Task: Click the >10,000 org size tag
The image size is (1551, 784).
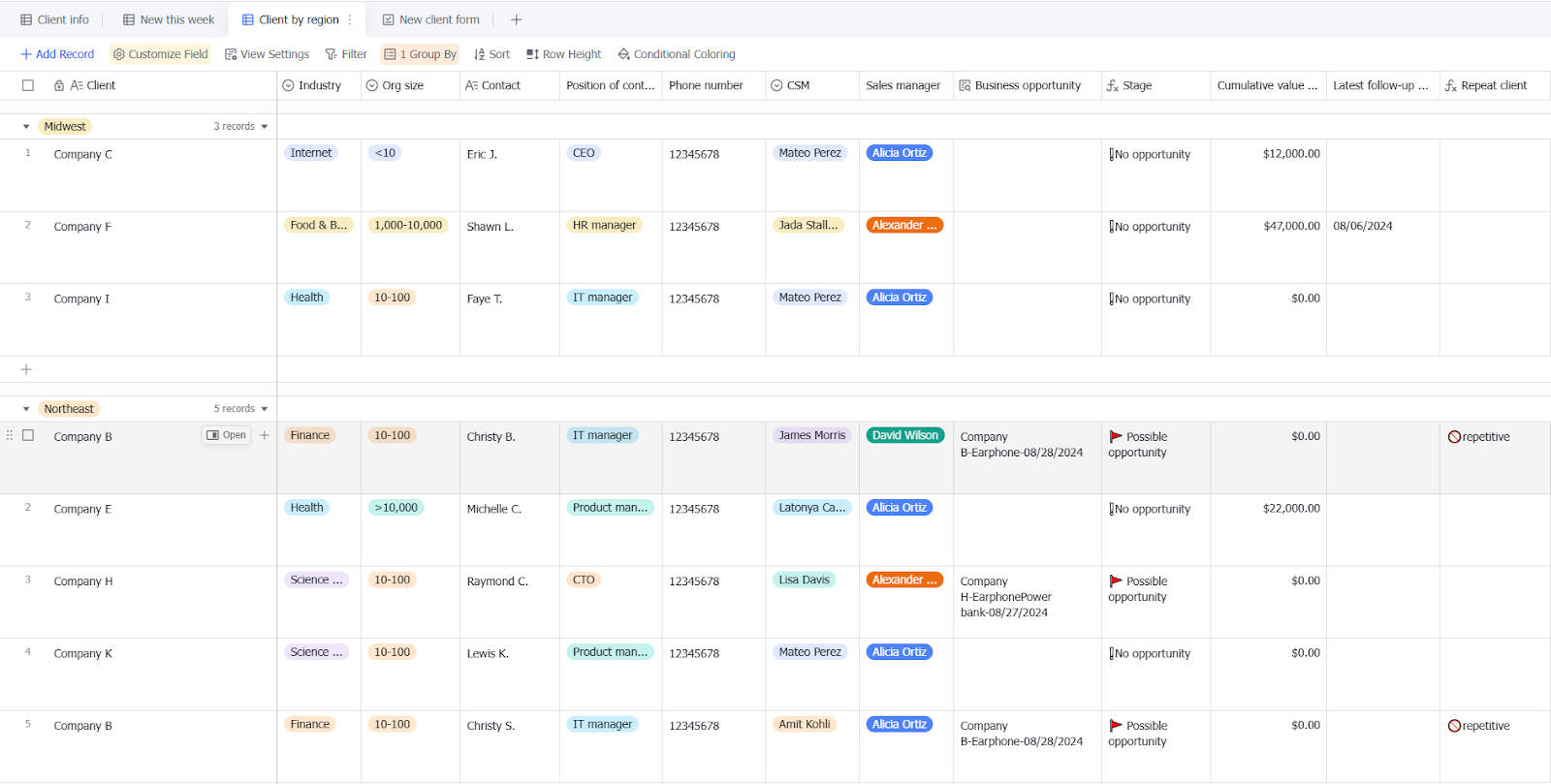Action: [396, 508]
